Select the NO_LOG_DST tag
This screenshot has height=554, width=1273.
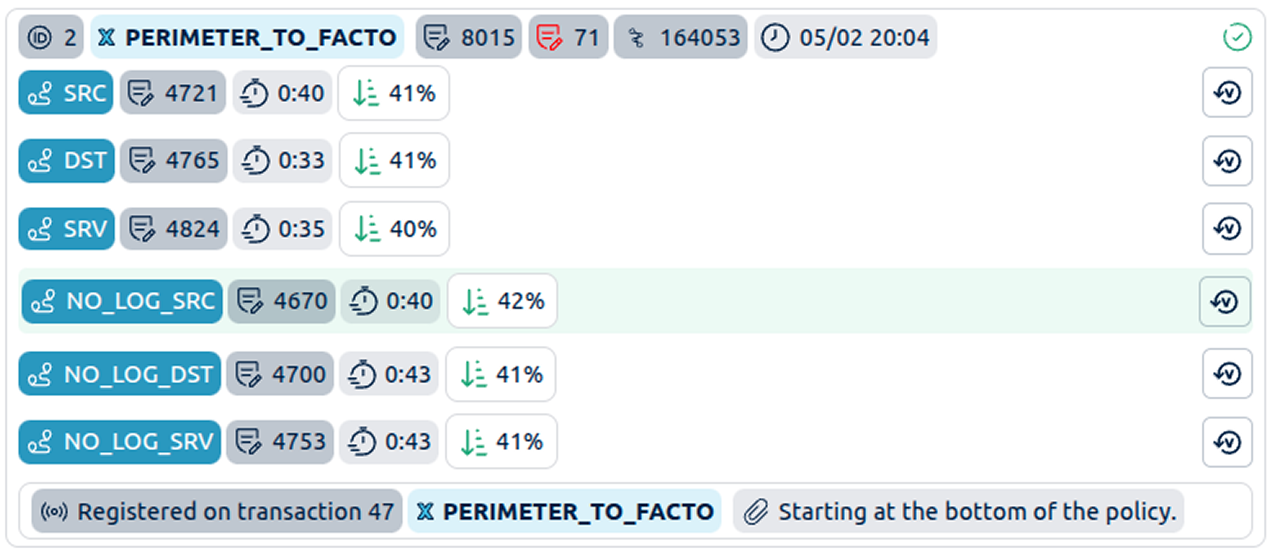(x=120, y=374)
